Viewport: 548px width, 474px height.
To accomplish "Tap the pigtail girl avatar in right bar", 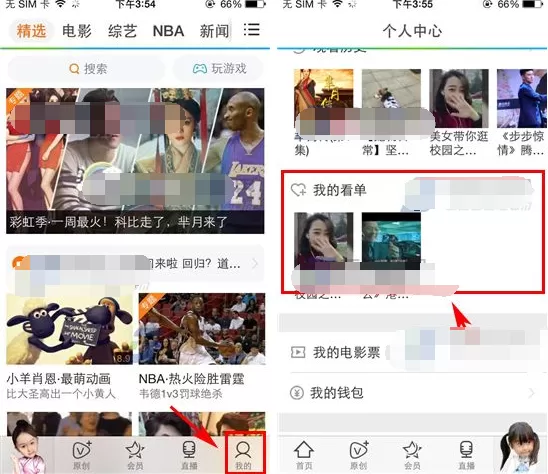I will click(521, 447).
